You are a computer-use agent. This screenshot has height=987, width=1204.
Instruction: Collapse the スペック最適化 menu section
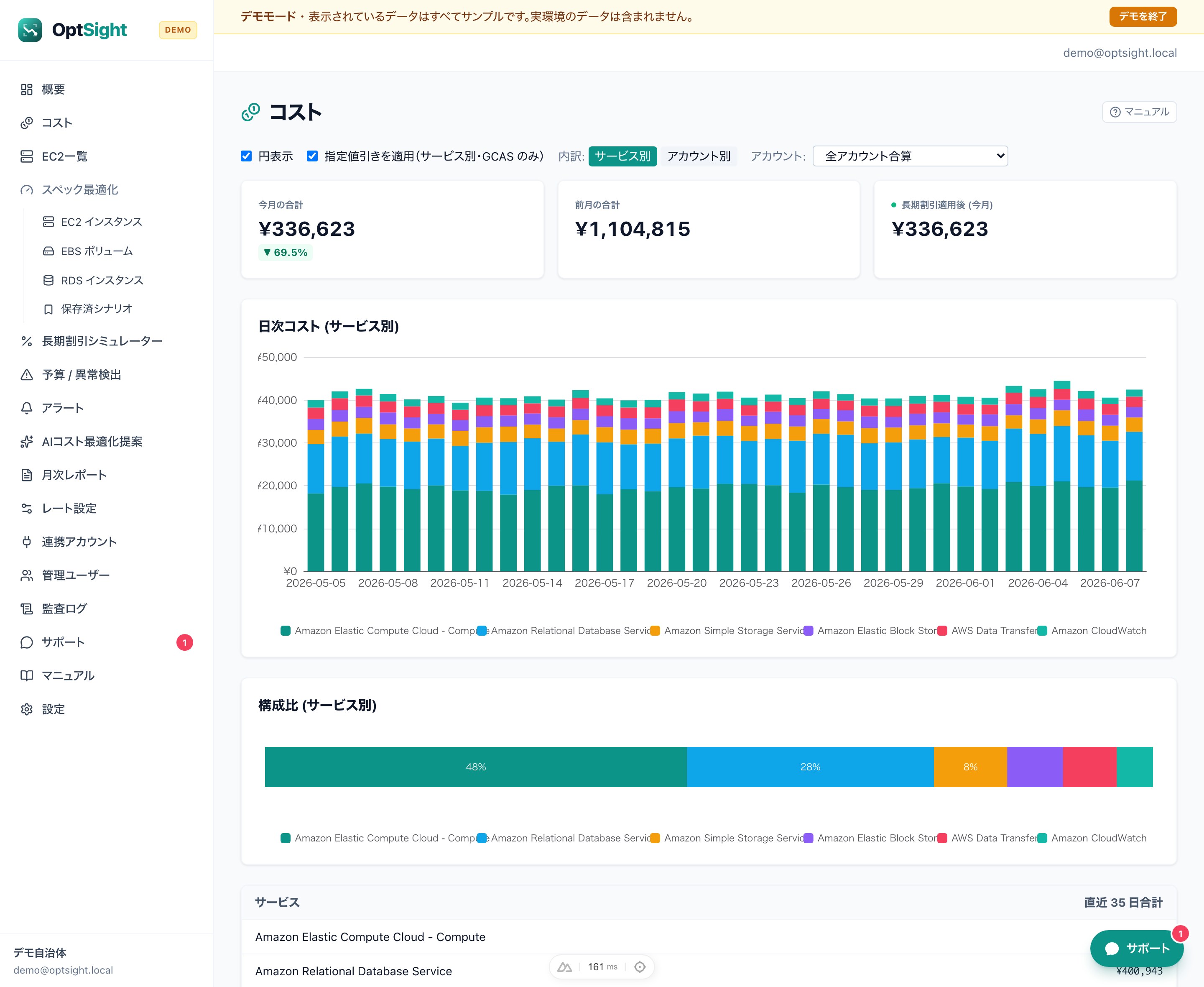79,189
